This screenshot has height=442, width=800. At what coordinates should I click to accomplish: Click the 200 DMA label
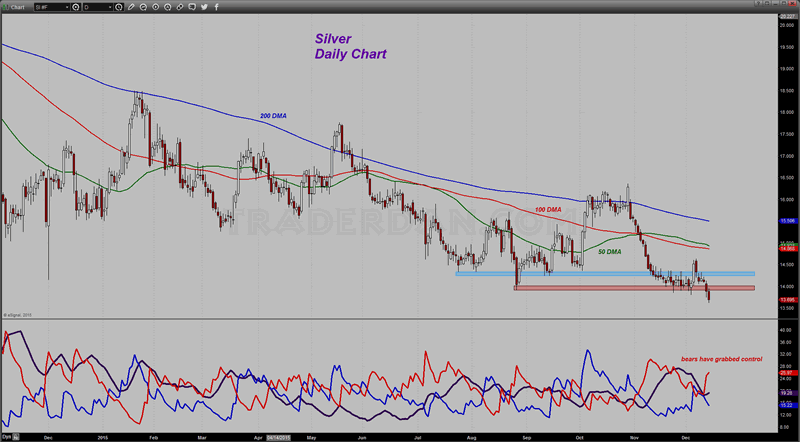pos(273,116)
